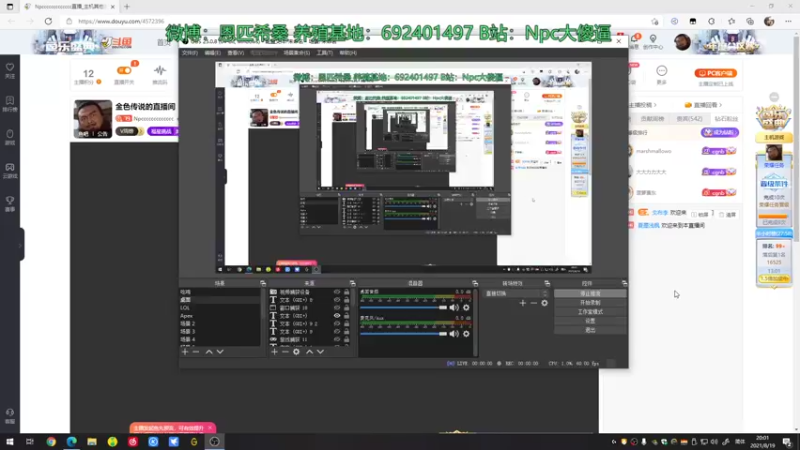Pop out the Scene Transitions dock panel
Viewport: 800px width, 450px height.
click(547, 283)
